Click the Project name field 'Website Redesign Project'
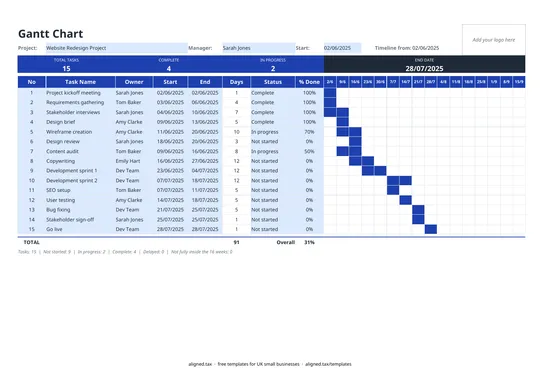This screenshot has width=540, height=382. point(116,48)
